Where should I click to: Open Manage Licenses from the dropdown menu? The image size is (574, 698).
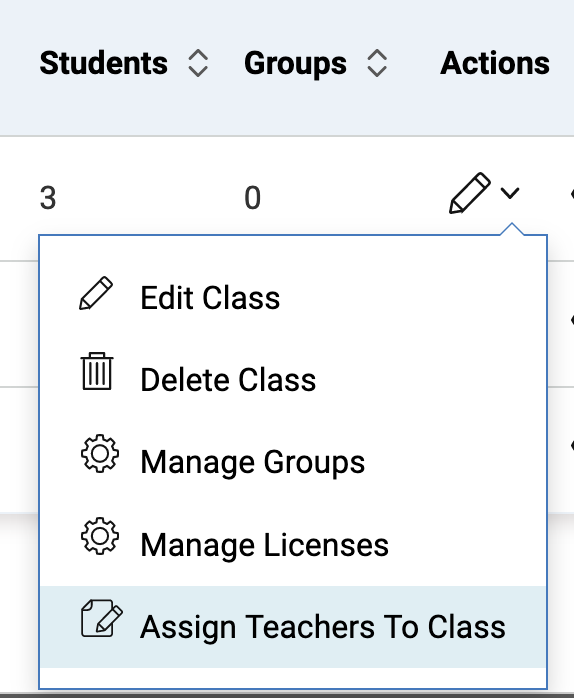pyautogui.click(x=293, y=544)
